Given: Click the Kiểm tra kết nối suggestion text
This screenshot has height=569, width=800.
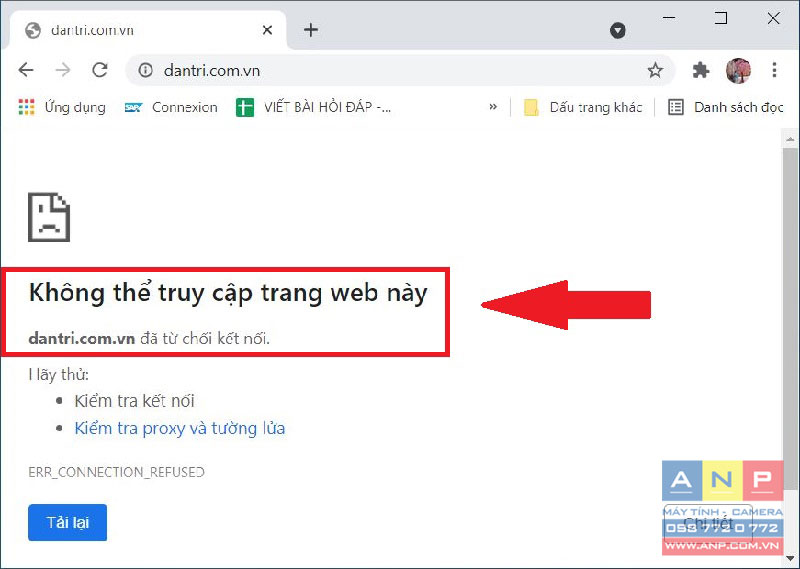Looking at the screenshot, I should [x=134, y=401].
